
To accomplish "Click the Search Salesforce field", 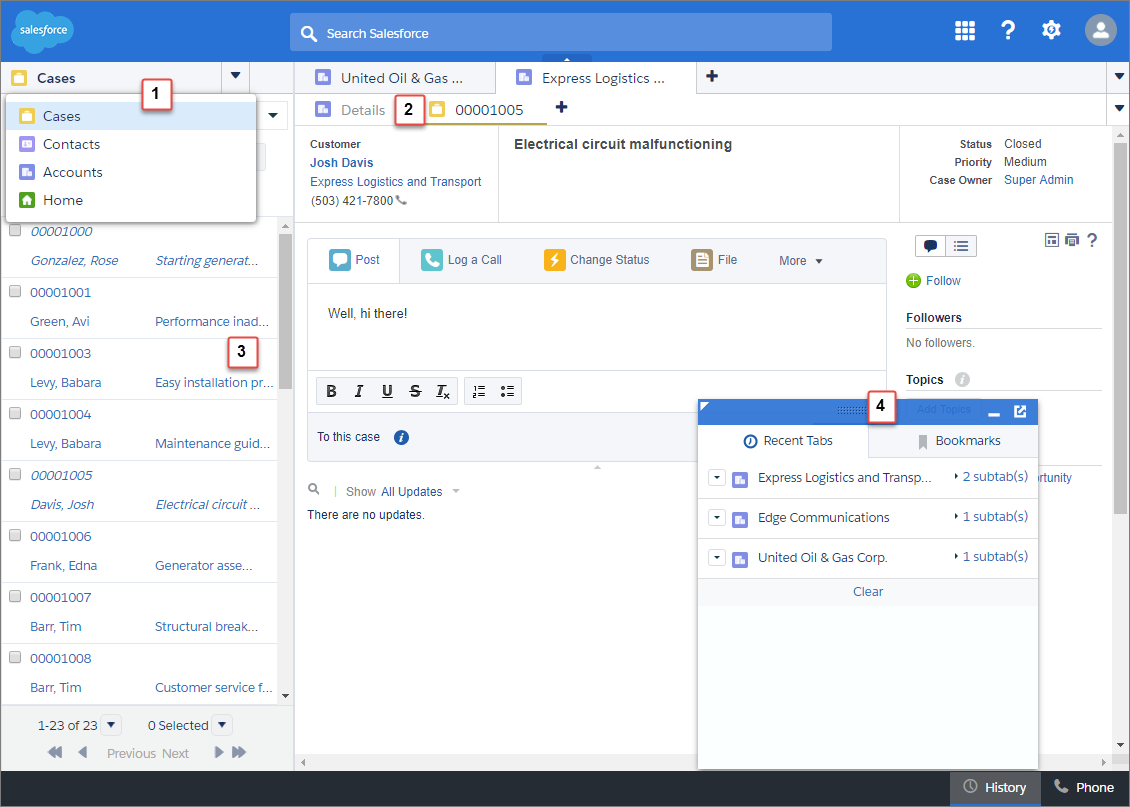I will coord(561,32).
